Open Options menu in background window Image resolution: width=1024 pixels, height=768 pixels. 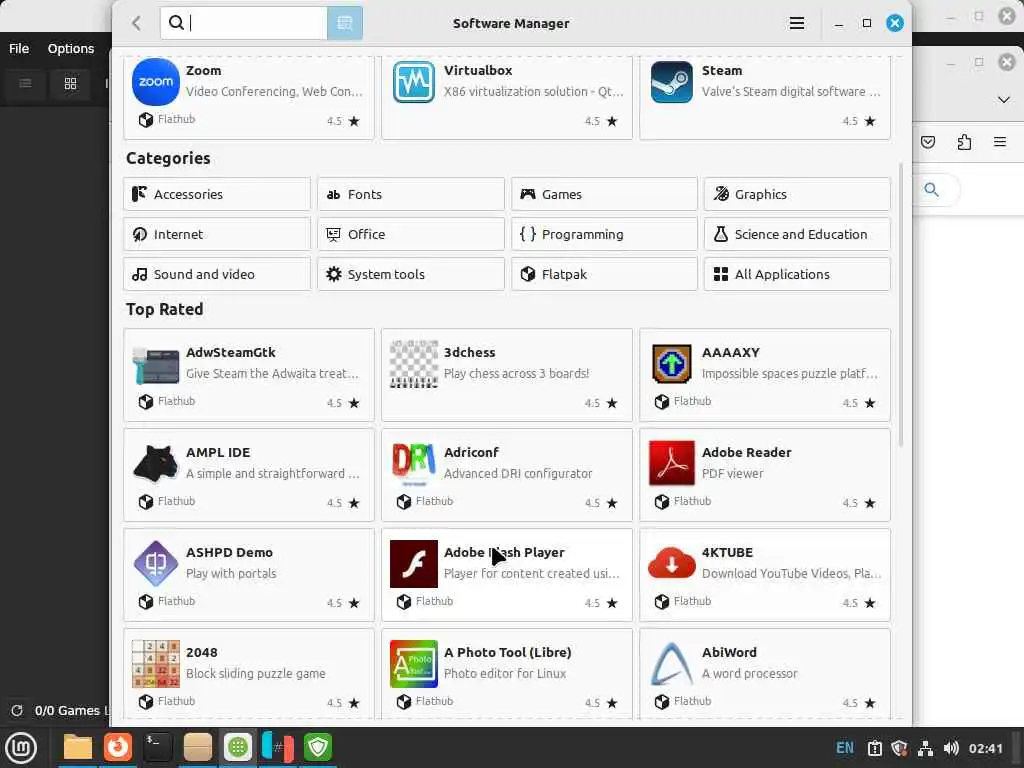click(71, 48)
